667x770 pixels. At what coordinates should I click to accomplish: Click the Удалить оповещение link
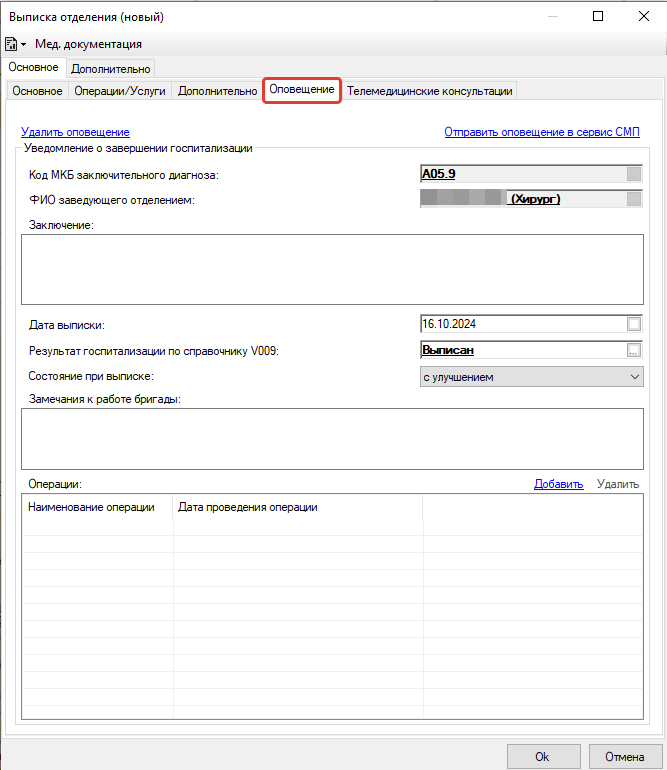point(75,132)
